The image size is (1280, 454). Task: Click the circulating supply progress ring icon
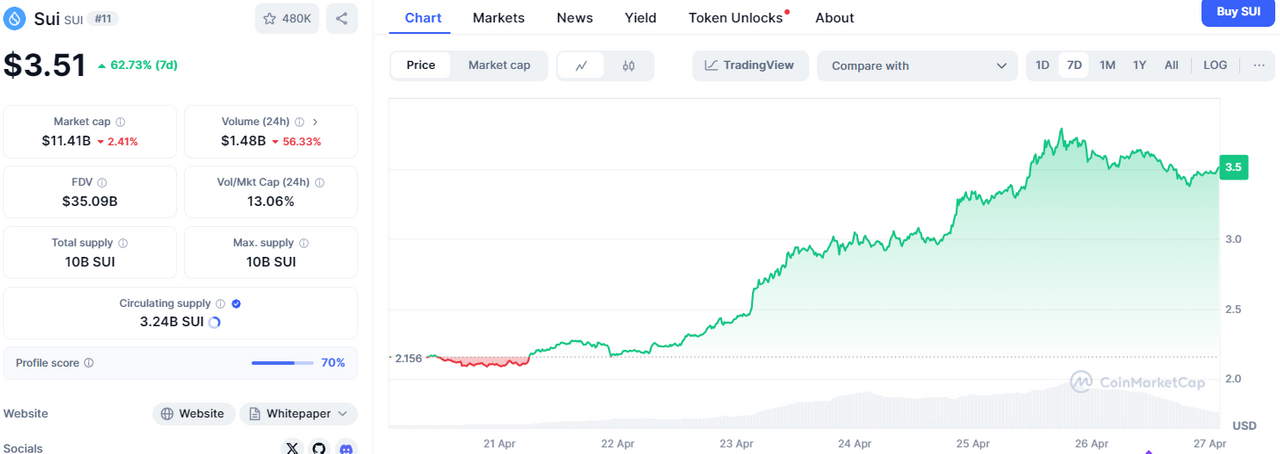[x=214, y=323]
